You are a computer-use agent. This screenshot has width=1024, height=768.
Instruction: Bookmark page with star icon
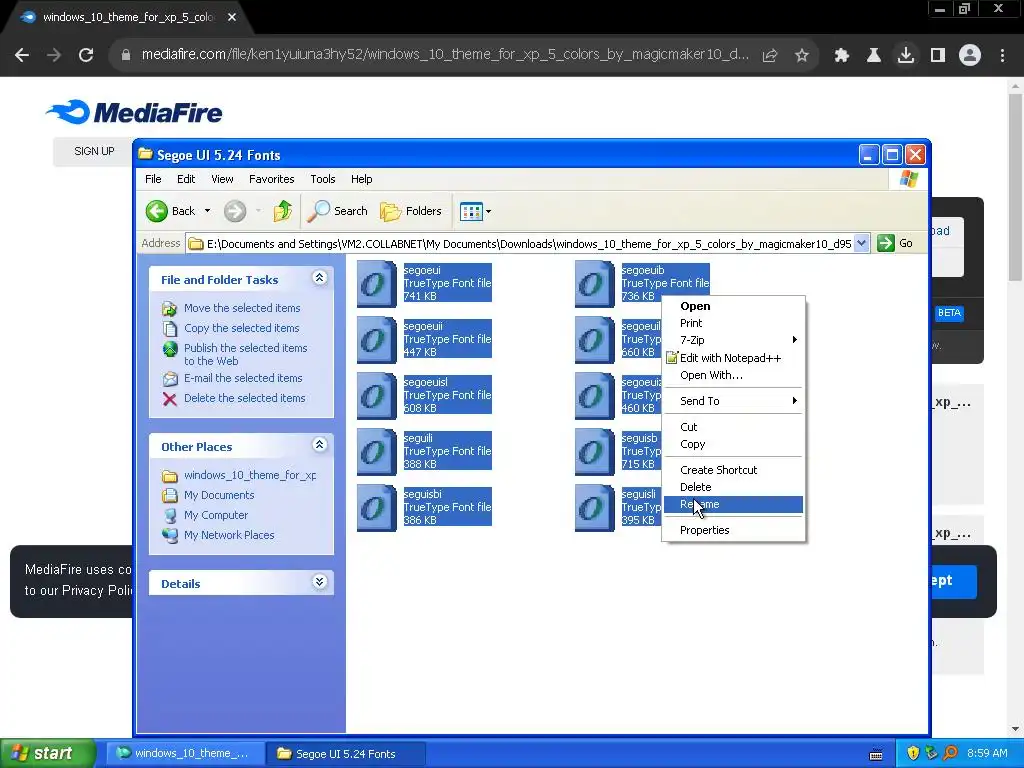tap(802, 56)
